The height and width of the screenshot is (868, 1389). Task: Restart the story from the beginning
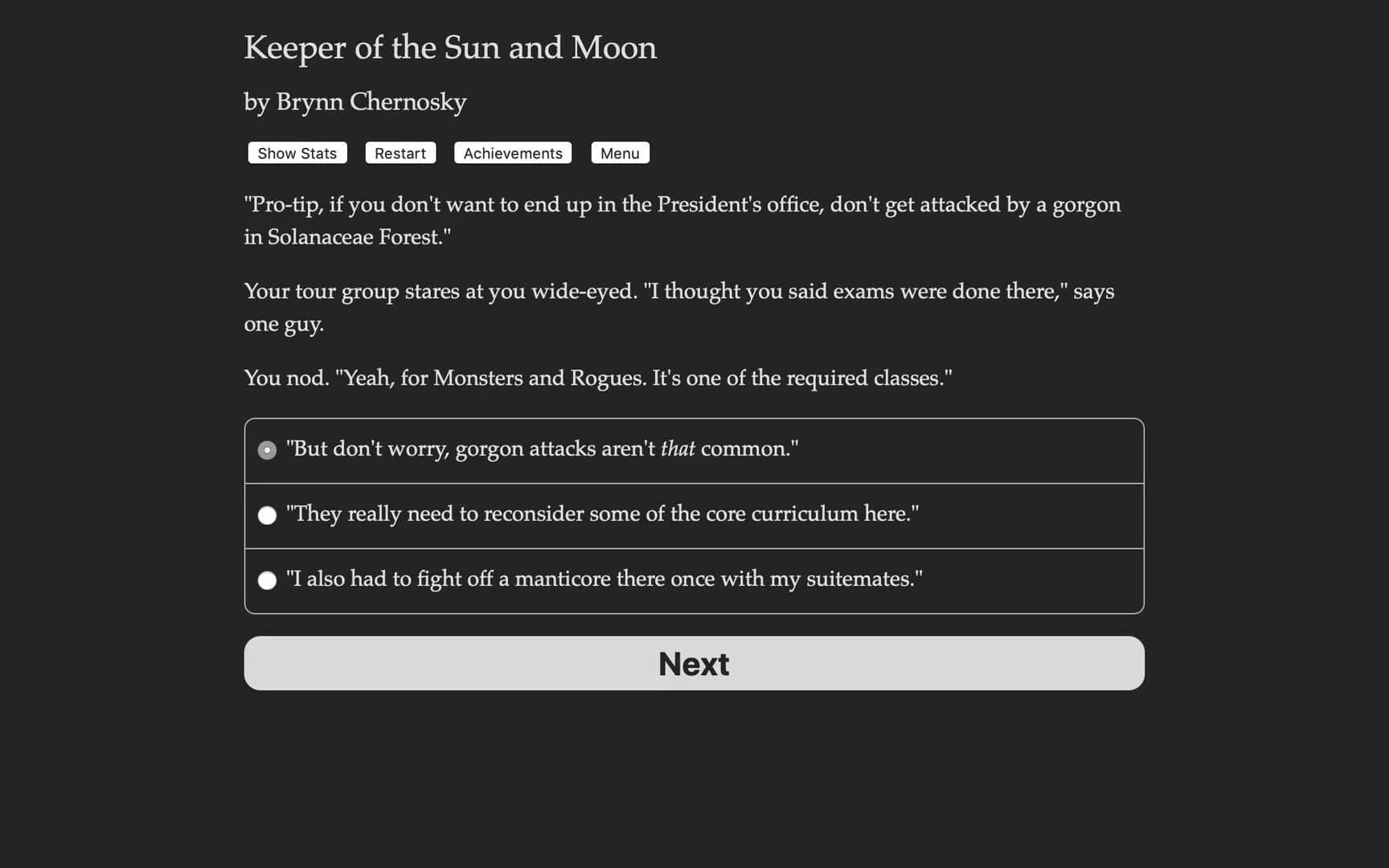(399, 153)
